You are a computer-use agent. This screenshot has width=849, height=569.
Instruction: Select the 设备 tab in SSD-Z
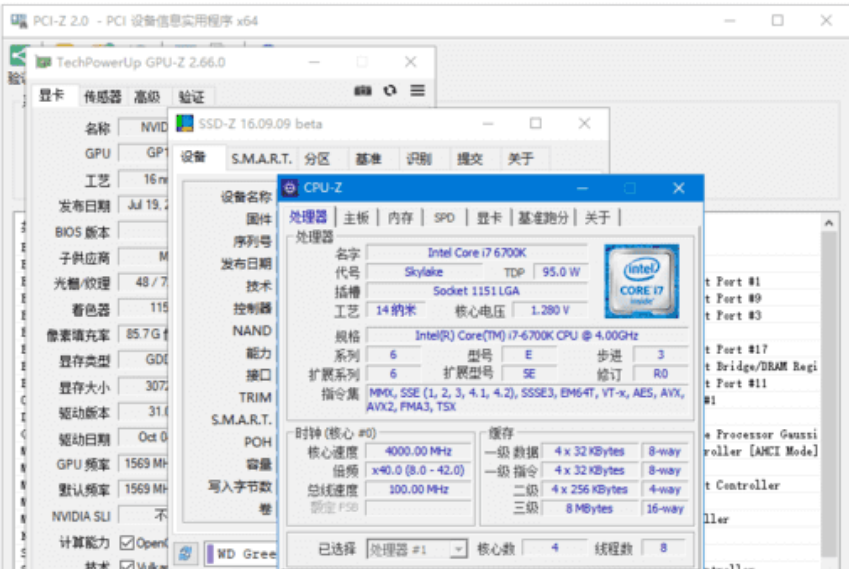coord(193,157)
